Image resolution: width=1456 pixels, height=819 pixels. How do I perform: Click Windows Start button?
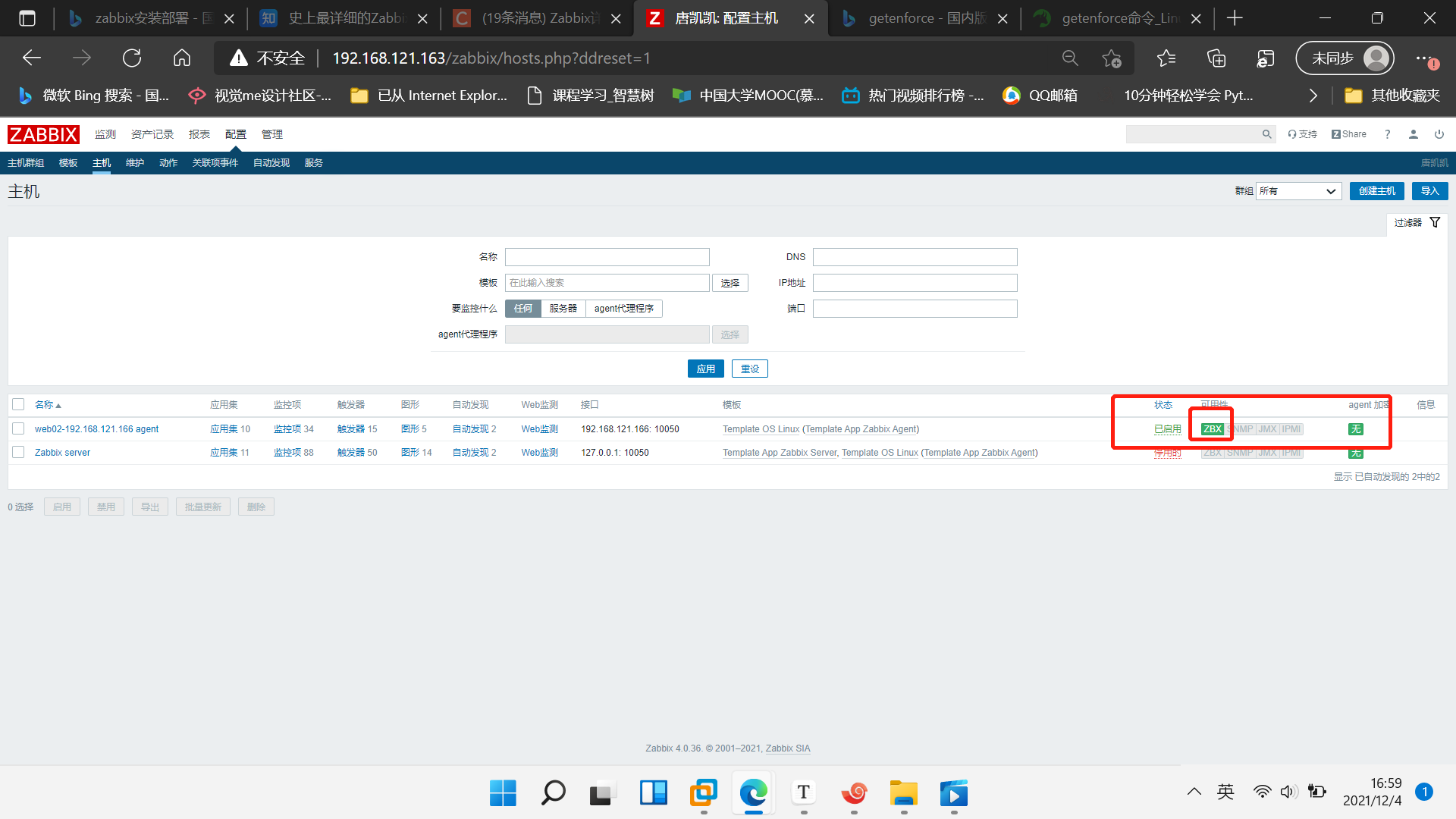[x=503, y=793]
